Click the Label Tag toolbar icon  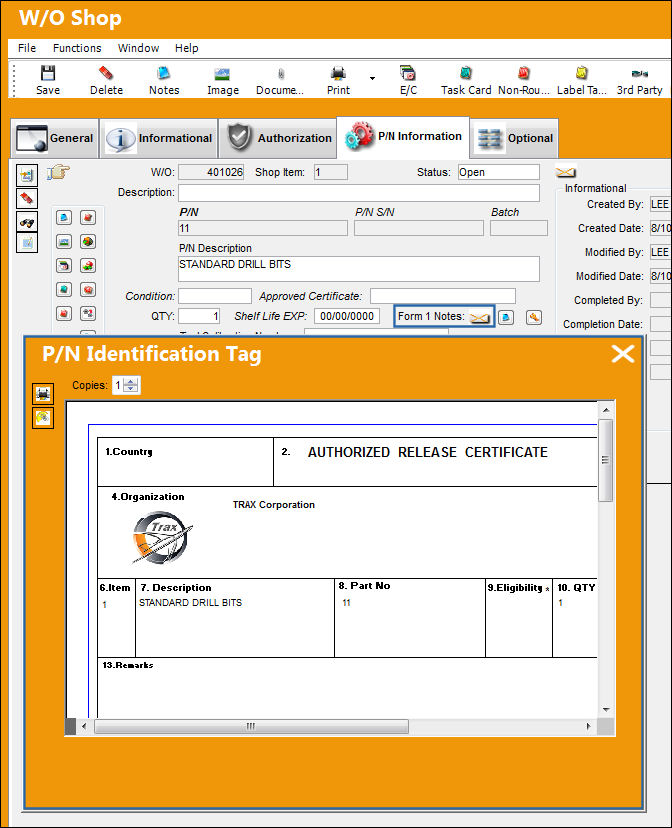(581, 80)
